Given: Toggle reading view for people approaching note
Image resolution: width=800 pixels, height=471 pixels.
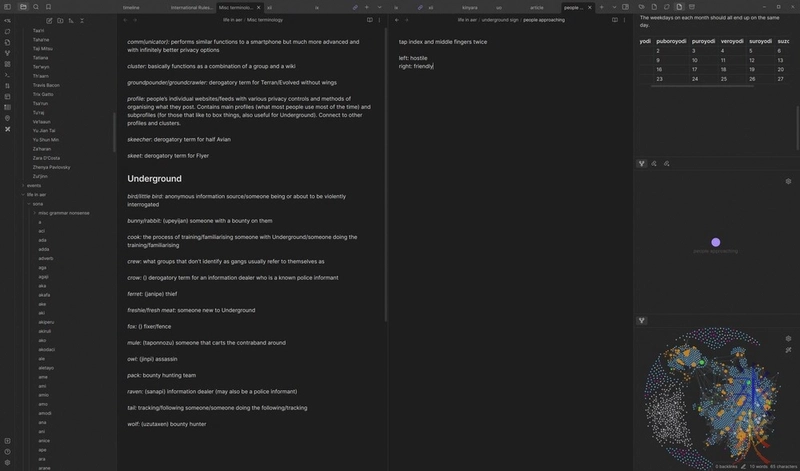Looking at the screenshot, I should click(x=615, y=20).
